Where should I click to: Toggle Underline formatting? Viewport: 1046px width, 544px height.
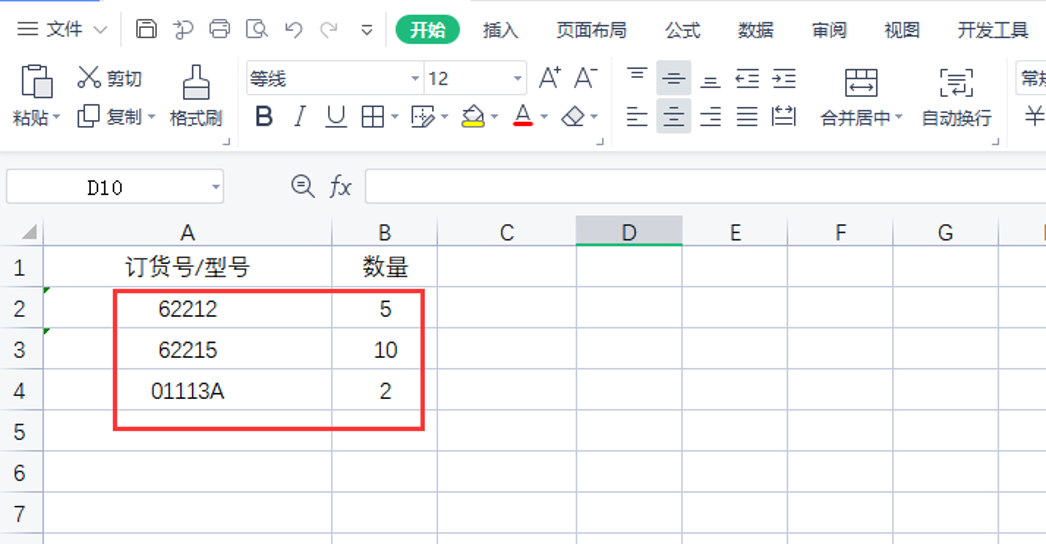pyautogui.click(x=336, y=117)
